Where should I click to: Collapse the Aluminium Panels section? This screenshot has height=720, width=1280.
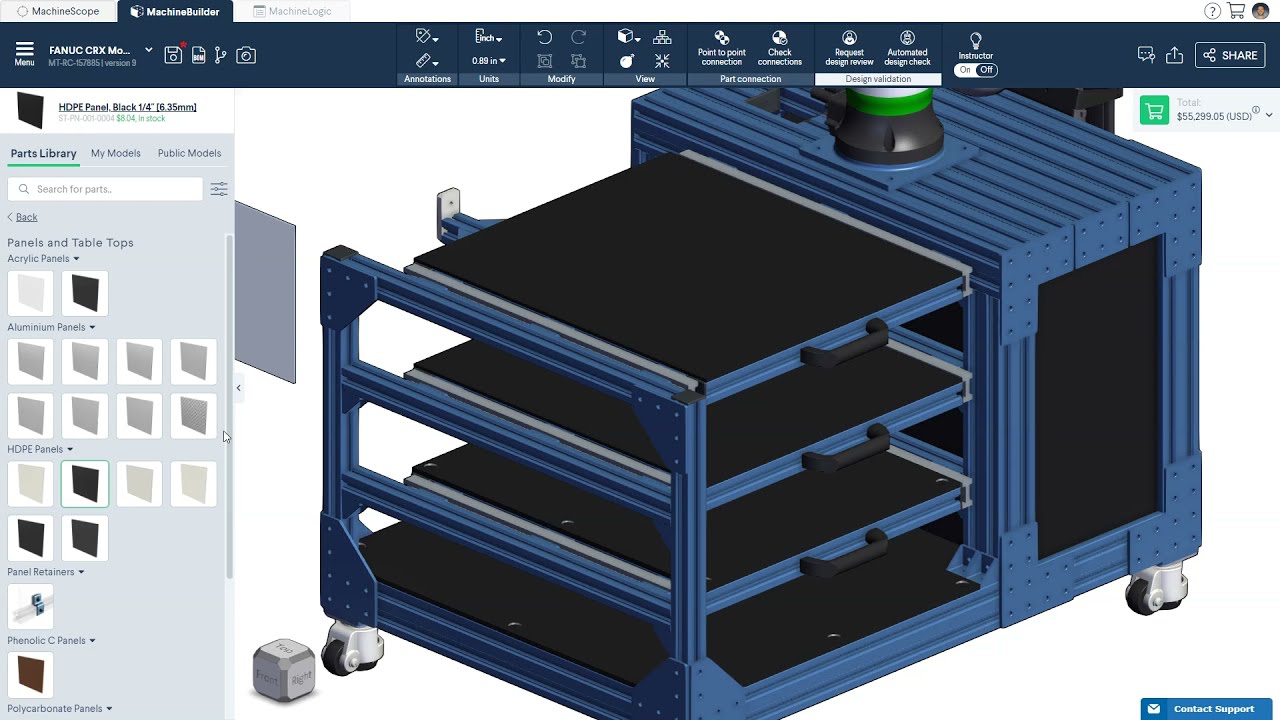click(x=92, y=327)
